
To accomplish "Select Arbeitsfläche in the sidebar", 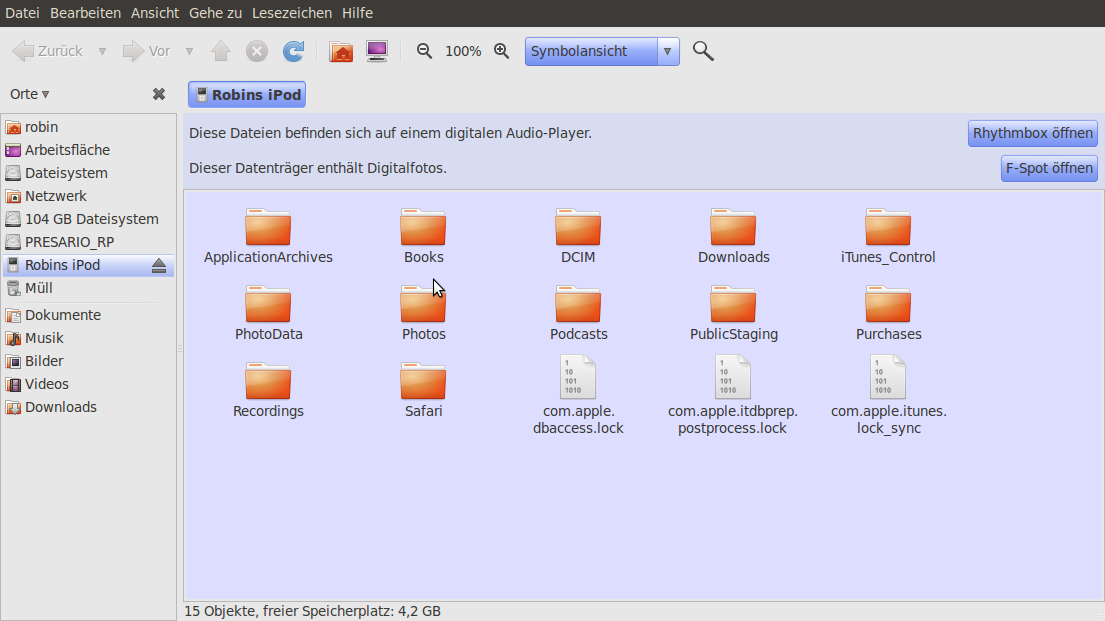I will (88, 150).
